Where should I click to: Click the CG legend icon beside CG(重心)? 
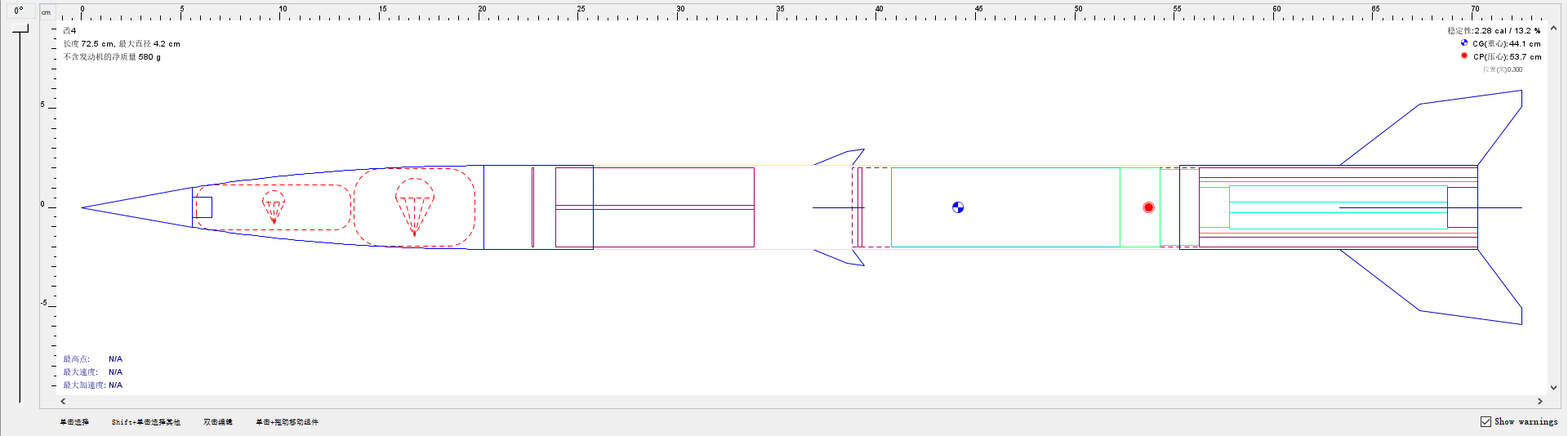(x=1464, y=43)
